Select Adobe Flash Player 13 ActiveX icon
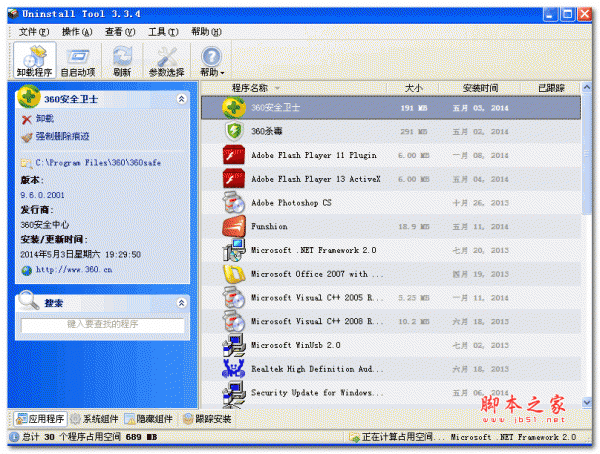 [x=234, y=179]
